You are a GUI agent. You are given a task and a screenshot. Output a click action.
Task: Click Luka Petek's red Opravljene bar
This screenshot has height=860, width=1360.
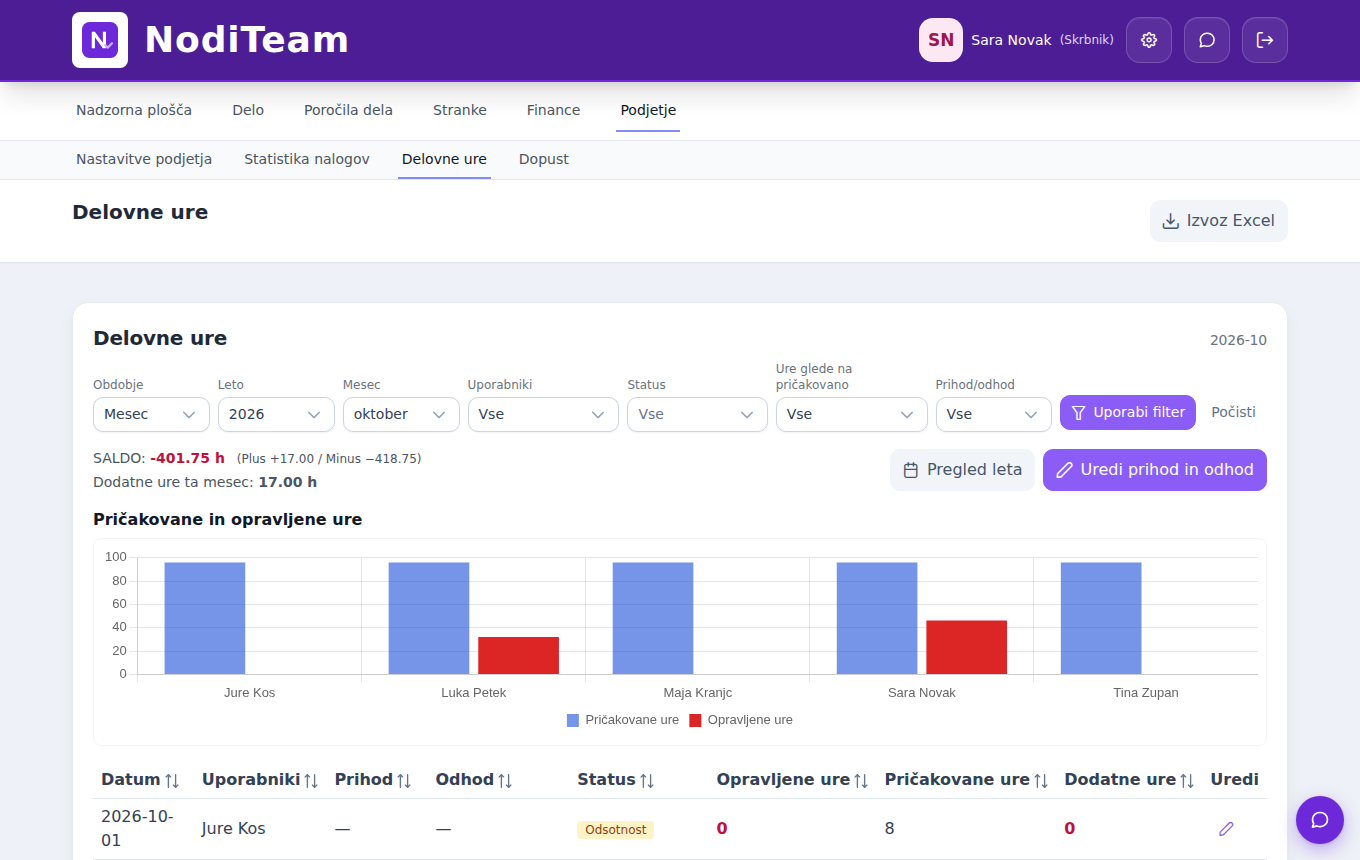pos(518,655)
